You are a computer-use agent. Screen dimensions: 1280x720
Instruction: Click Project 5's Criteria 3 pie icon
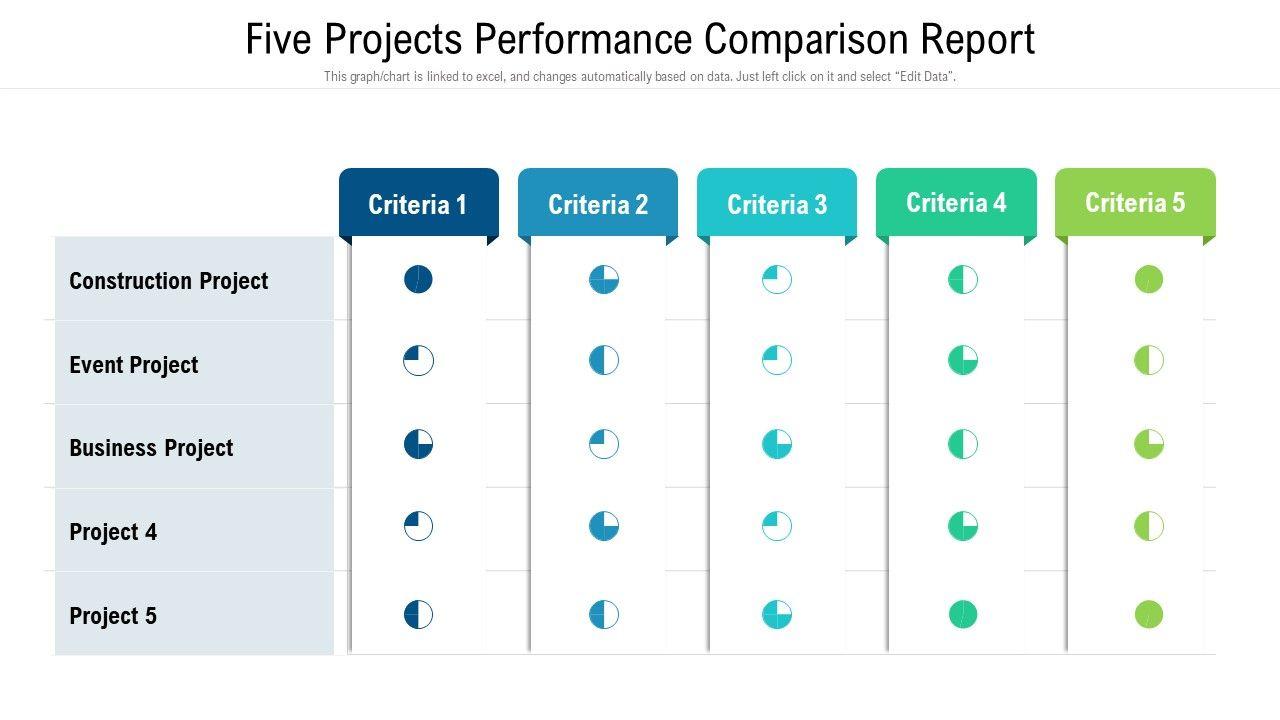coord(777,614)
